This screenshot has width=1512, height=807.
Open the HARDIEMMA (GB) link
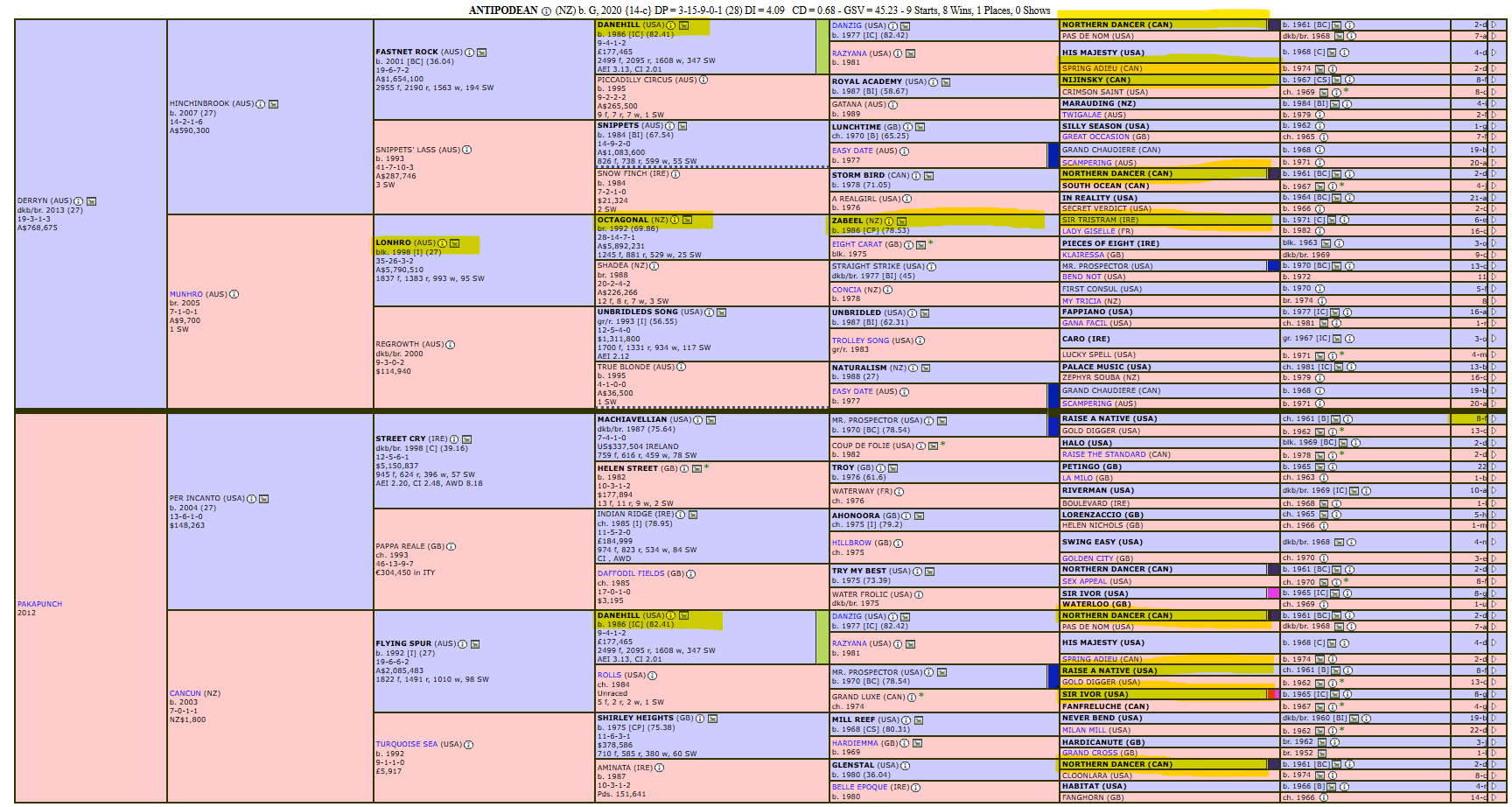[853, 744]
